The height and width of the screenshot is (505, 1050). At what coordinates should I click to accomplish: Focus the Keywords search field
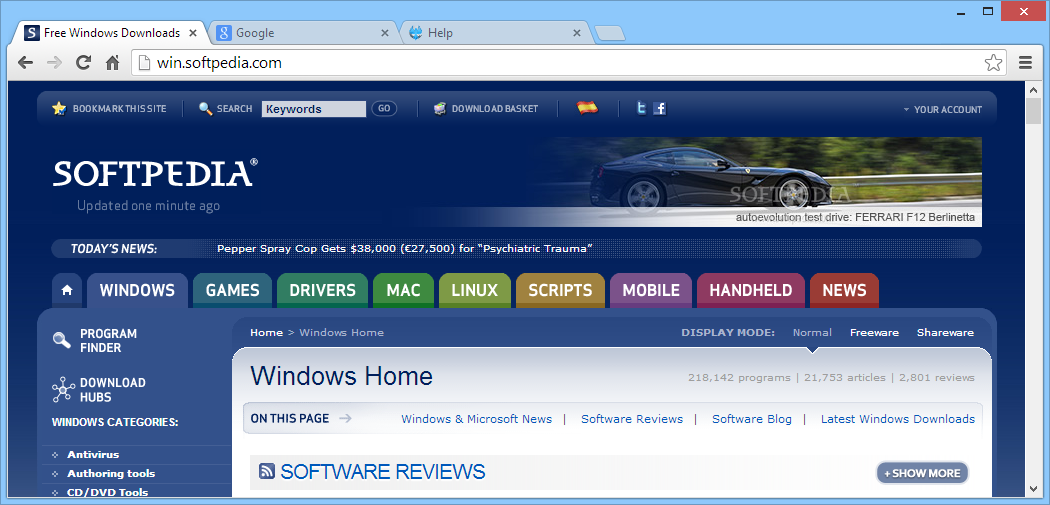point(314,109)
